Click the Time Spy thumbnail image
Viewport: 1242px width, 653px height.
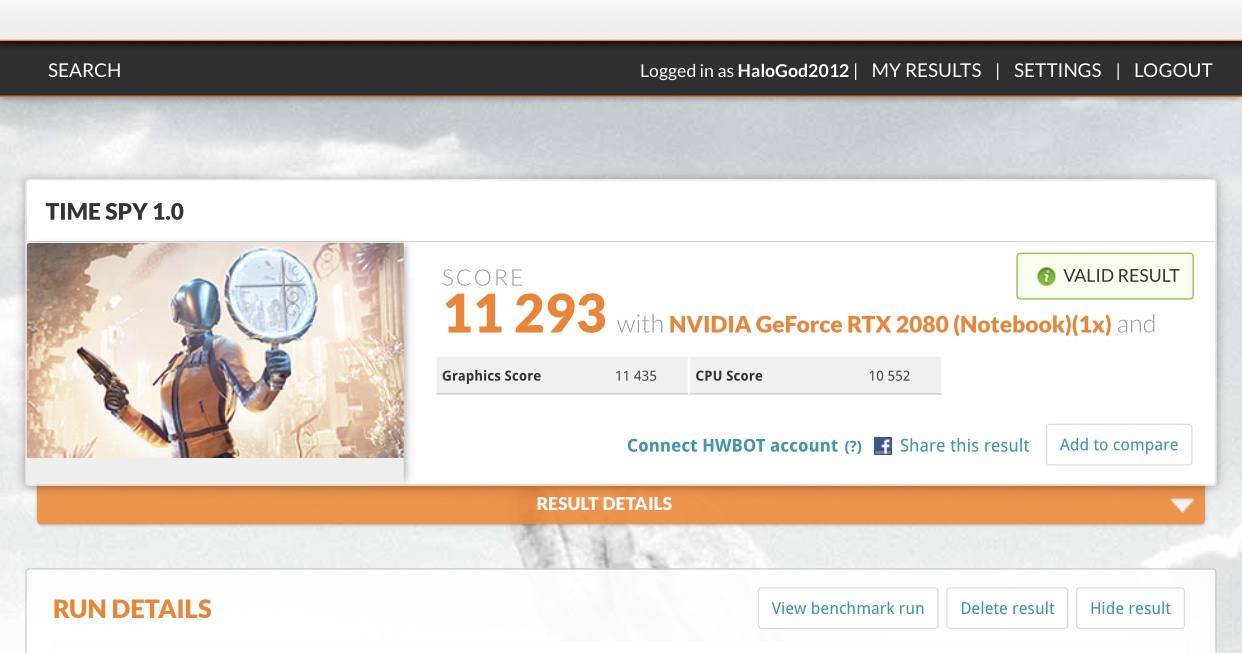click(215, 351)
